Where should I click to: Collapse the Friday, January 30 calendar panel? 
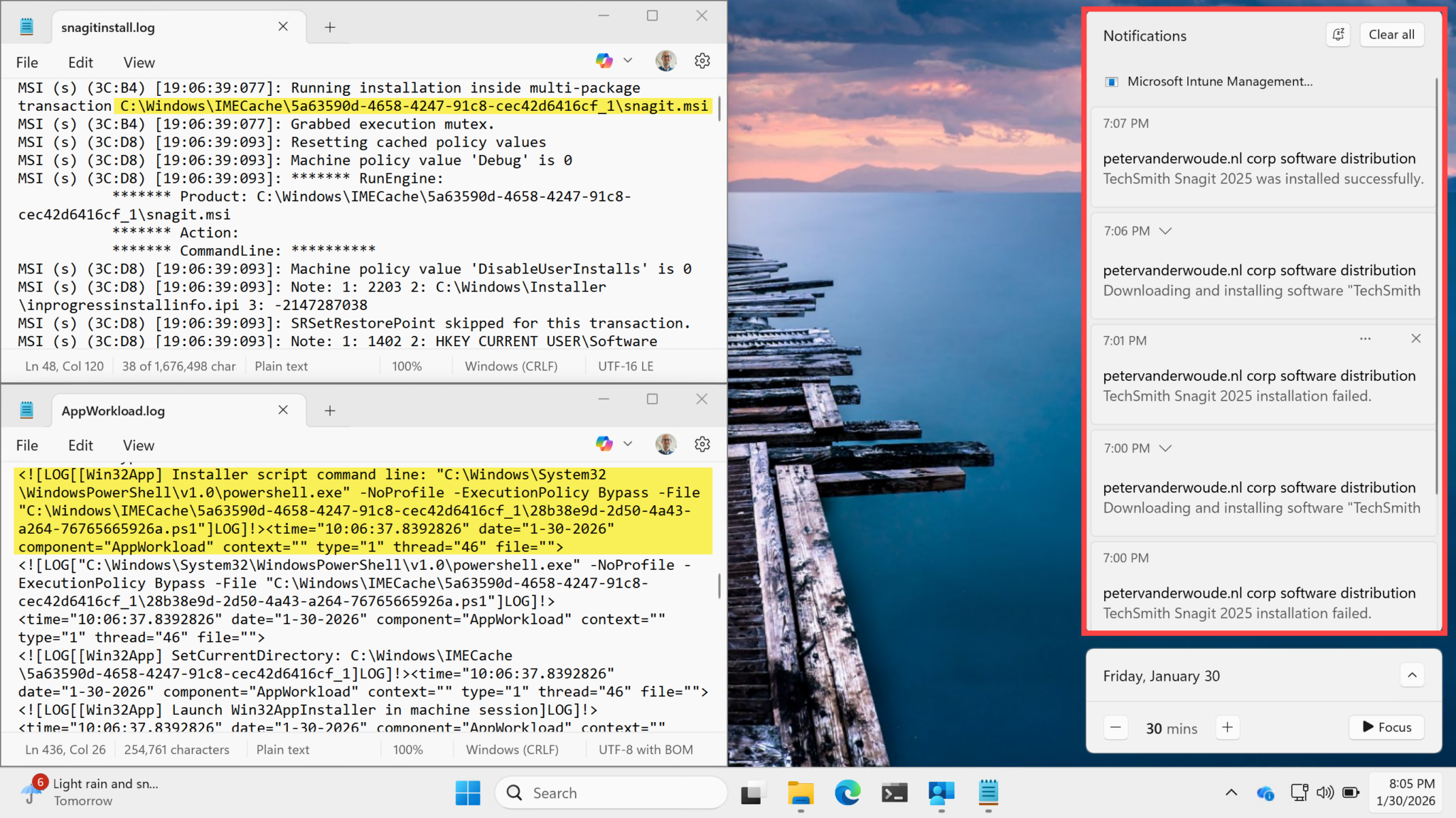tap(1412, 675)
